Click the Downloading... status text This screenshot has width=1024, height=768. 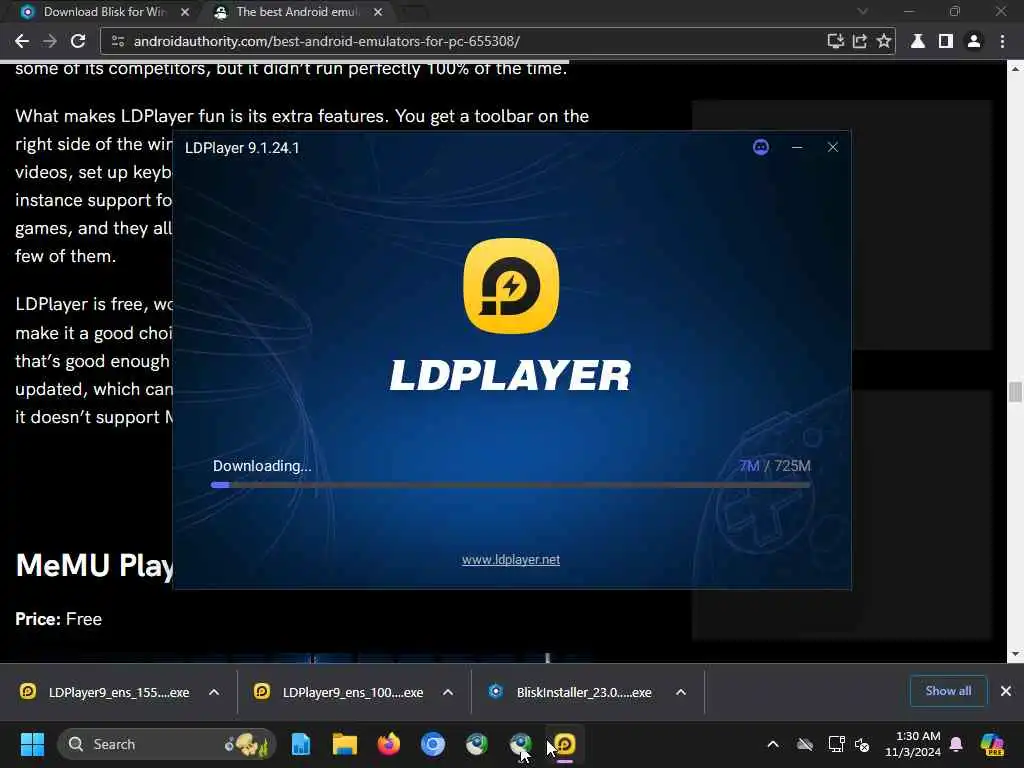point(262,466)
